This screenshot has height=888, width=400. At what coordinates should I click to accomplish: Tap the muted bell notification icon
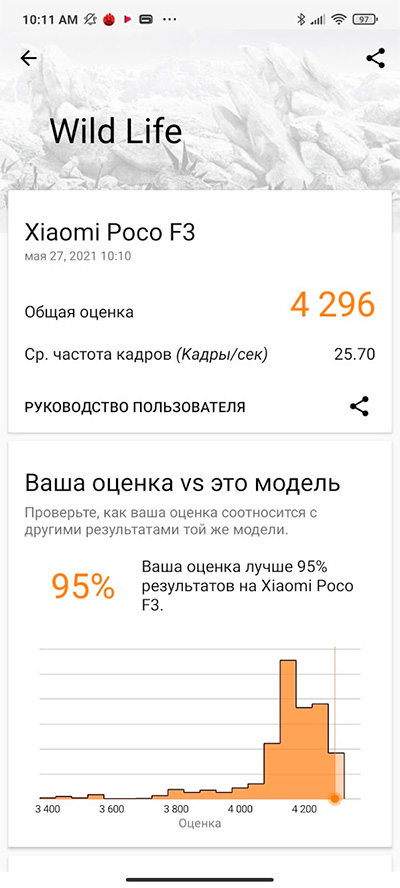click(90, 20)
